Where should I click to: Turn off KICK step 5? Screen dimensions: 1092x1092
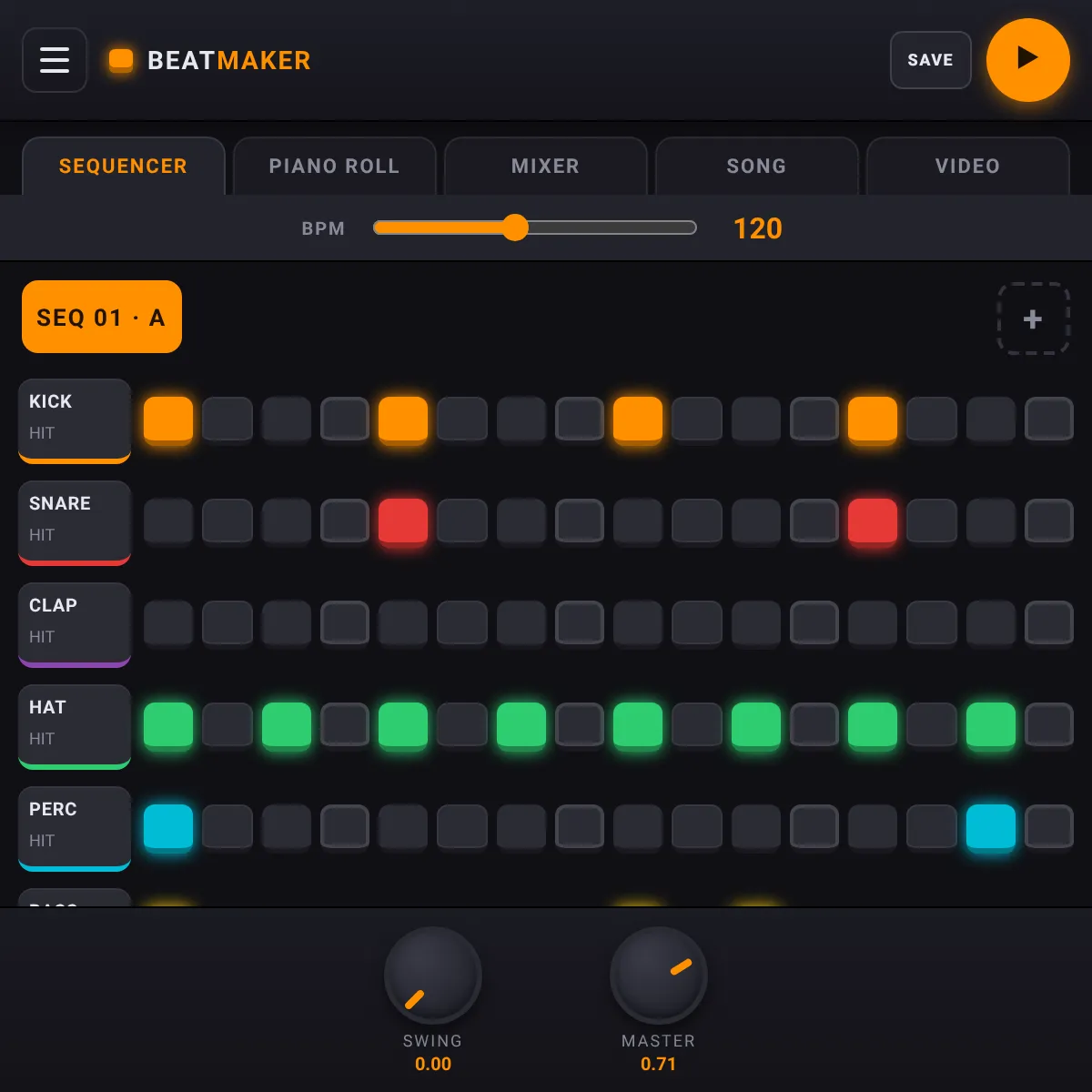[x=403, y=420]
